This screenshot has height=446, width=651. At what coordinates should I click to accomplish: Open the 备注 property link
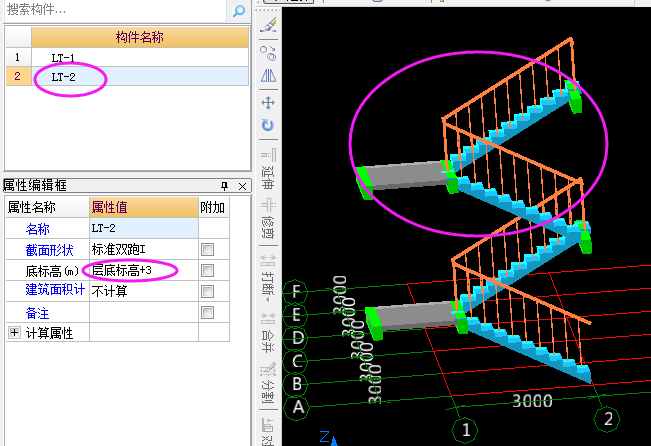click(37, 313)
